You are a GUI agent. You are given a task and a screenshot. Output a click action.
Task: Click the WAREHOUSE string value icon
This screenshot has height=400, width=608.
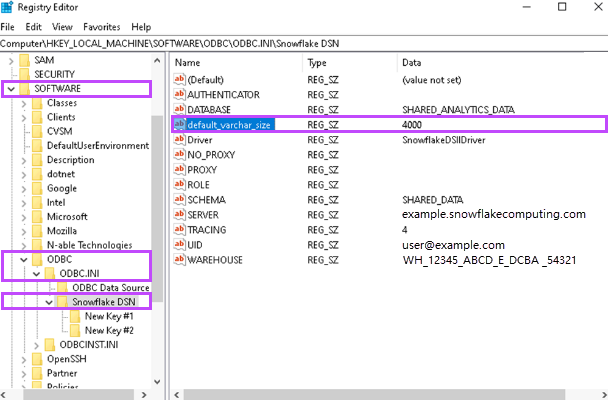point(179,259)
